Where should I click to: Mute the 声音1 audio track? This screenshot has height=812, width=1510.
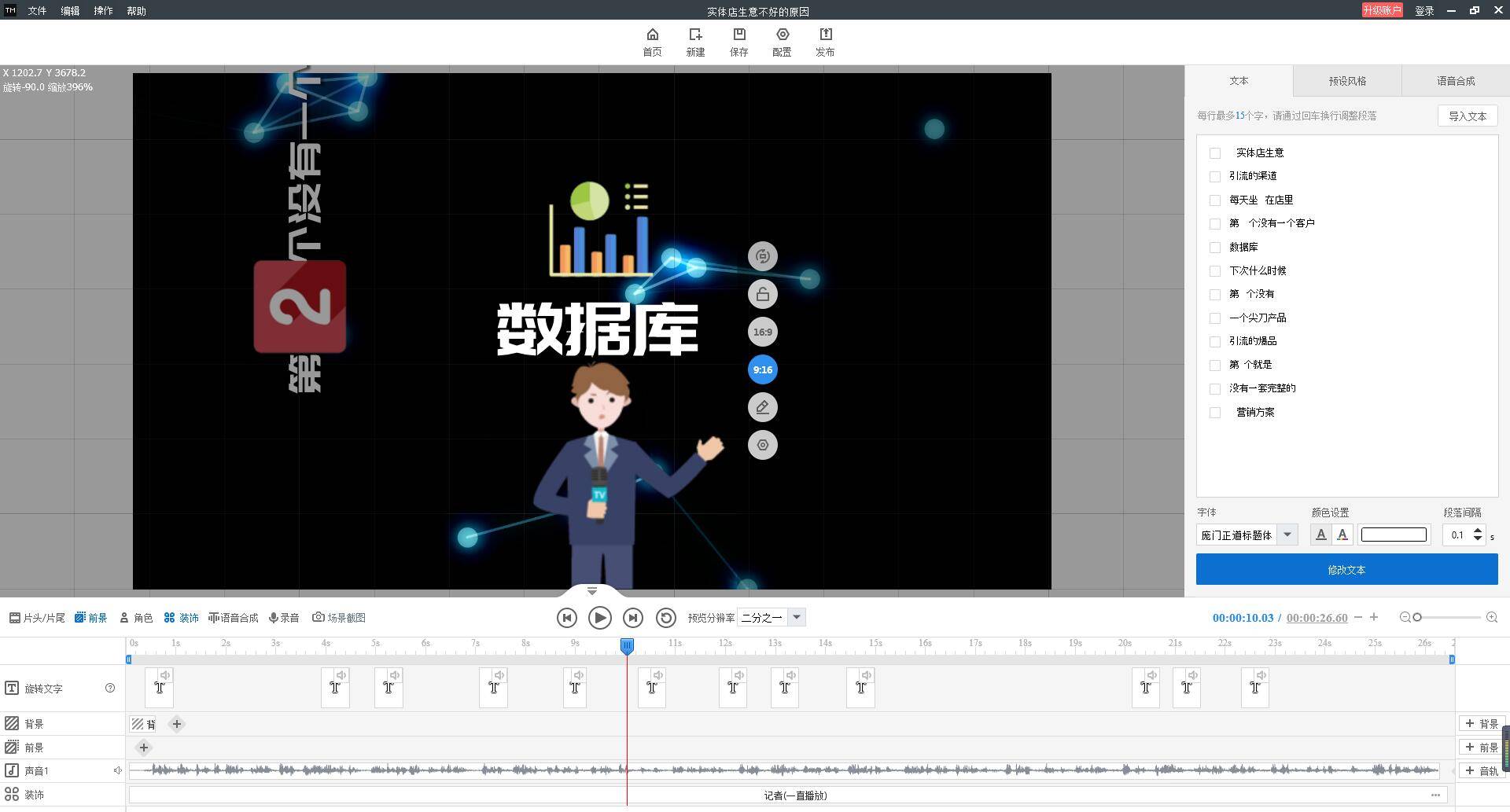pos(117,770)
